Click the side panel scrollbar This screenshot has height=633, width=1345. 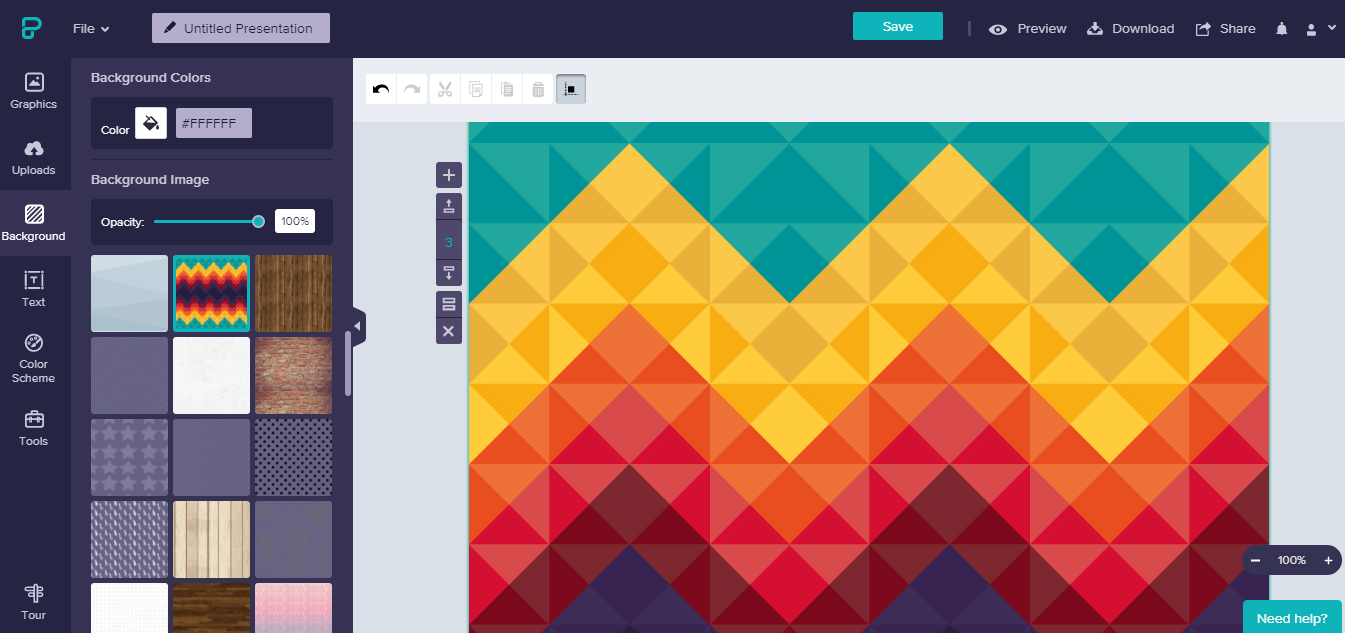[348, 363]
